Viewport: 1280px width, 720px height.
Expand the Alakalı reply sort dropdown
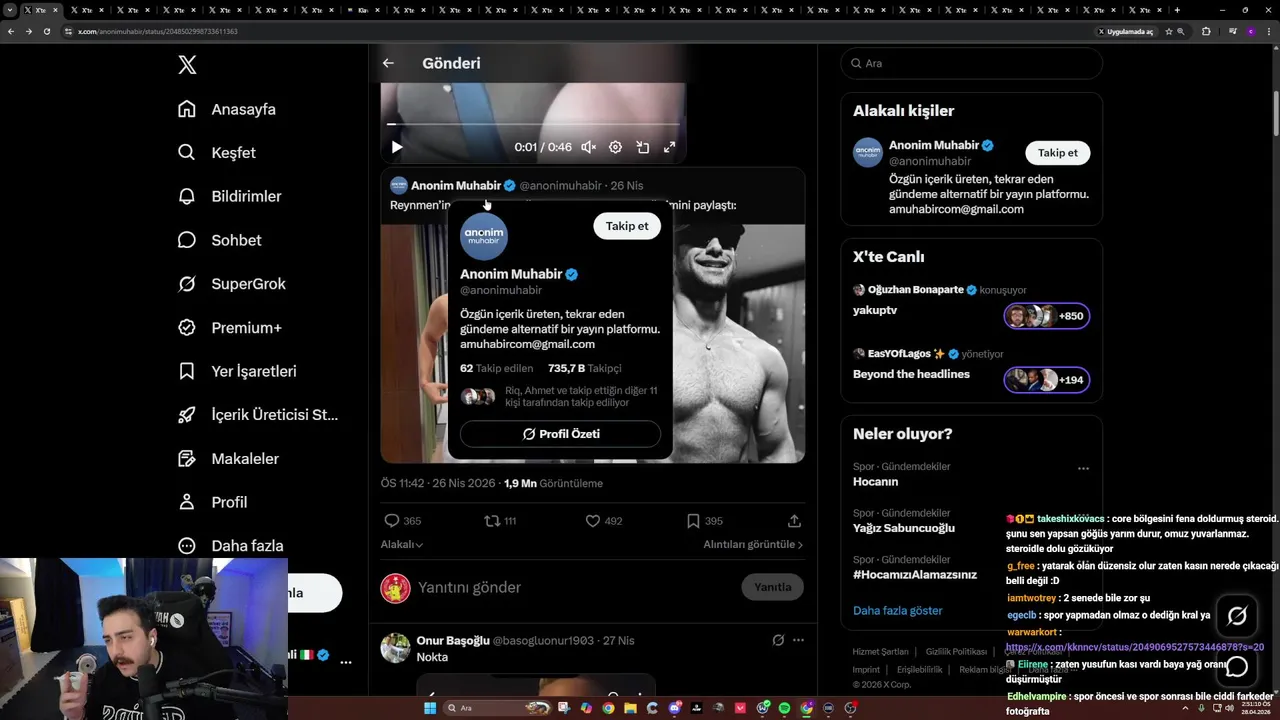402,544
